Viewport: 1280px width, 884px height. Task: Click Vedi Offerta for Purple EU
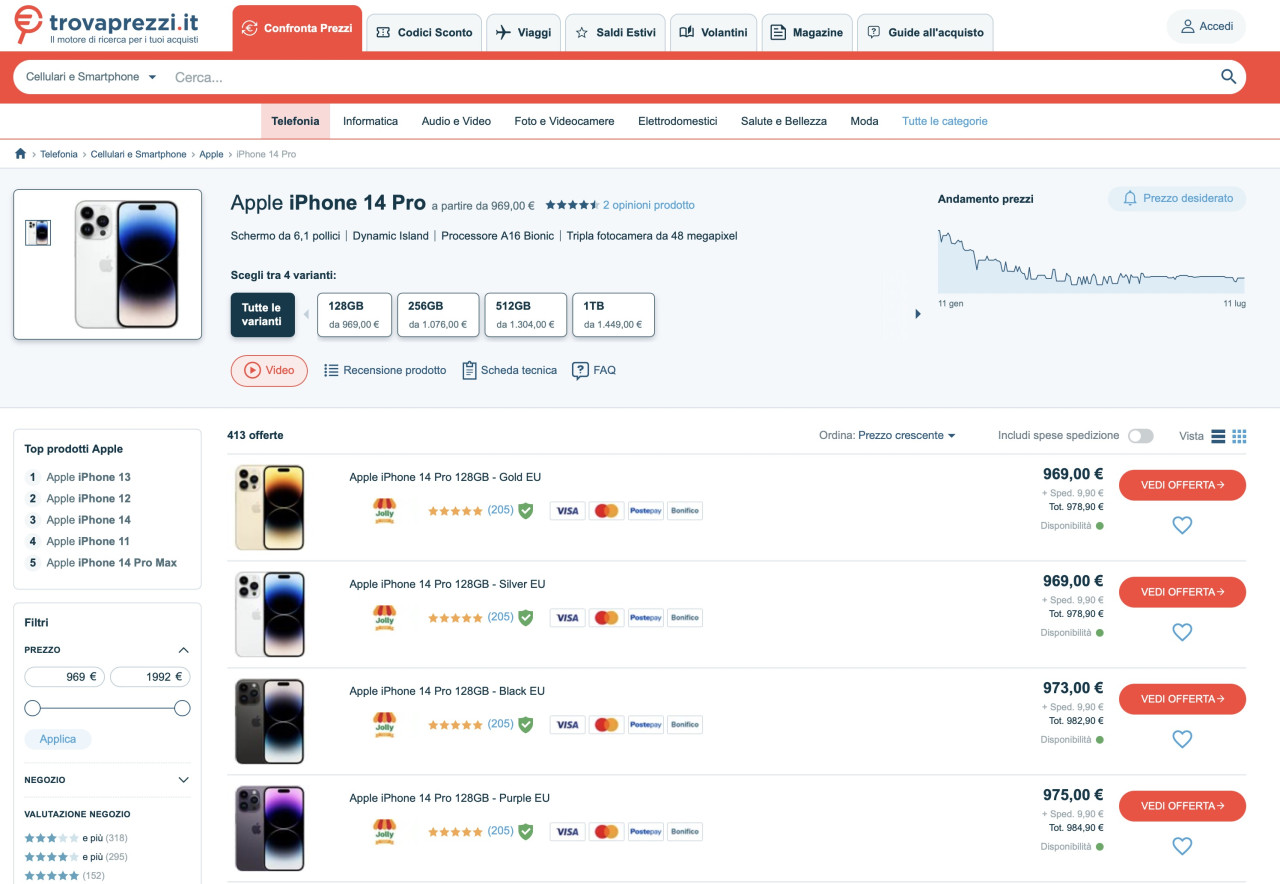coord(1182,806)
